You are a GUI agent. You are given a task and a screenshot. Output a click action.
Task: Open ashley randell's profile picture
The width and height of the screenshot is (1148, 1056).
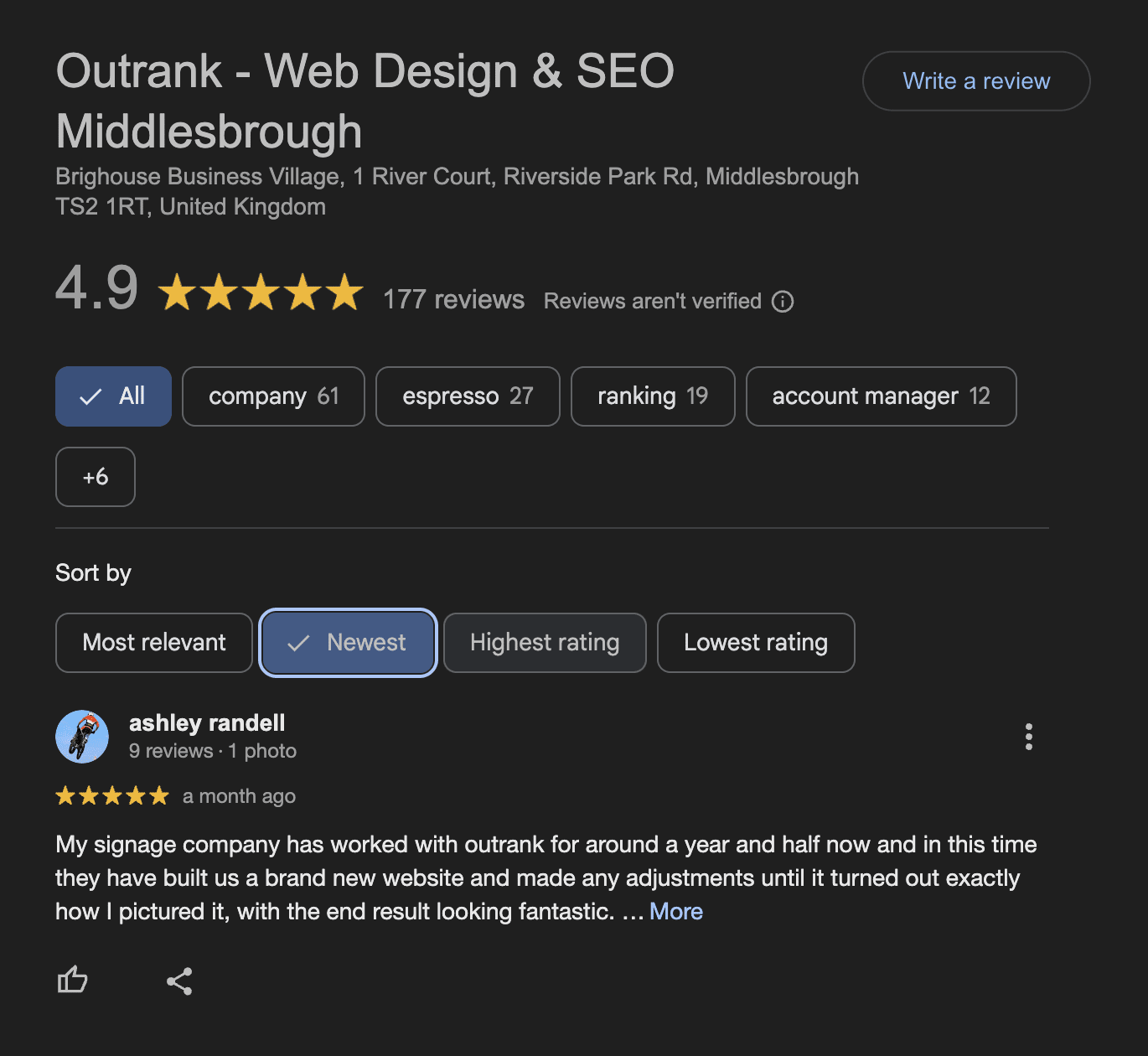[x=82, y=737]
